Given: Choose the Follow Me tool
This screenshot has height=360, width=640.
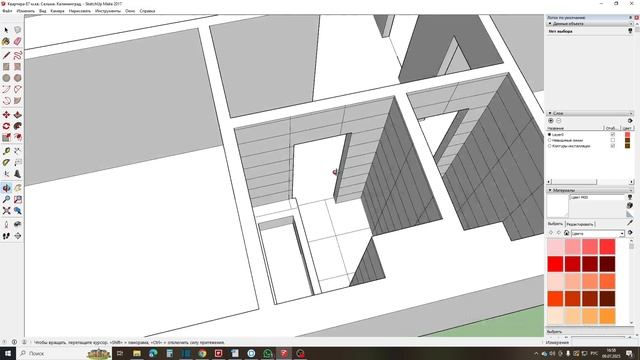Looking at the screenshot, I should click(18, 126).
